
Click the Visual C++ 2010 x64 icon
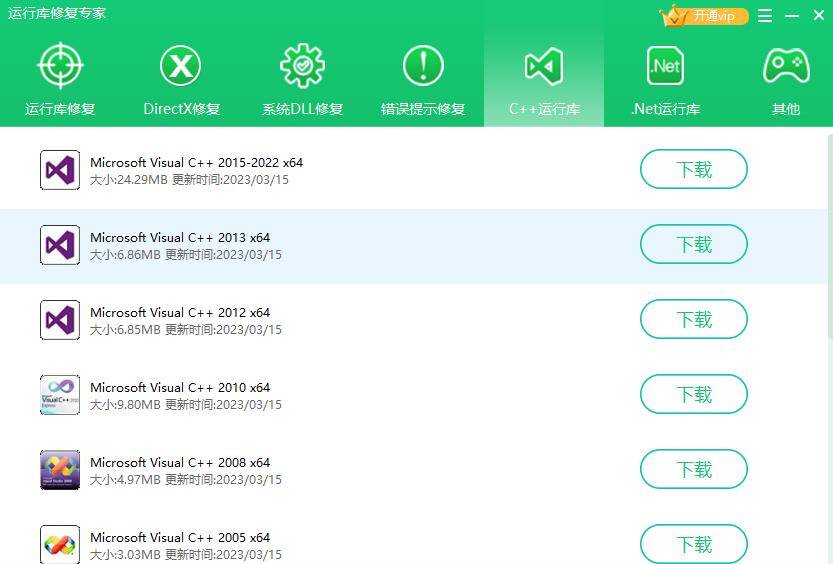60,395
